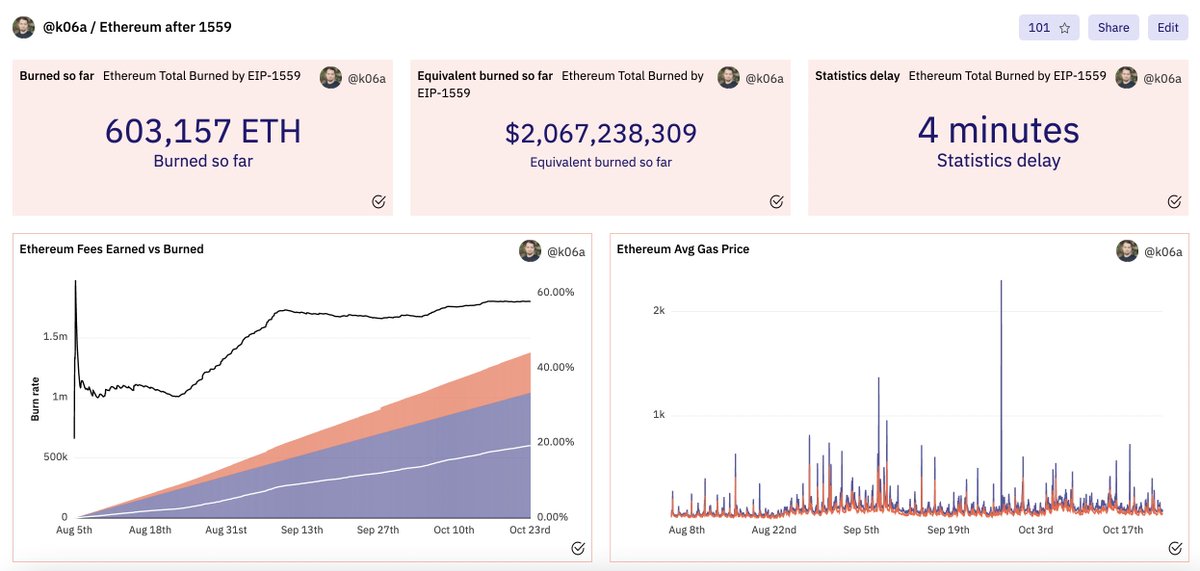Screen dimensions: 1200x571
Task: Click the avatar in Equivalent burned so far card
Action: (x=729, y=78)
